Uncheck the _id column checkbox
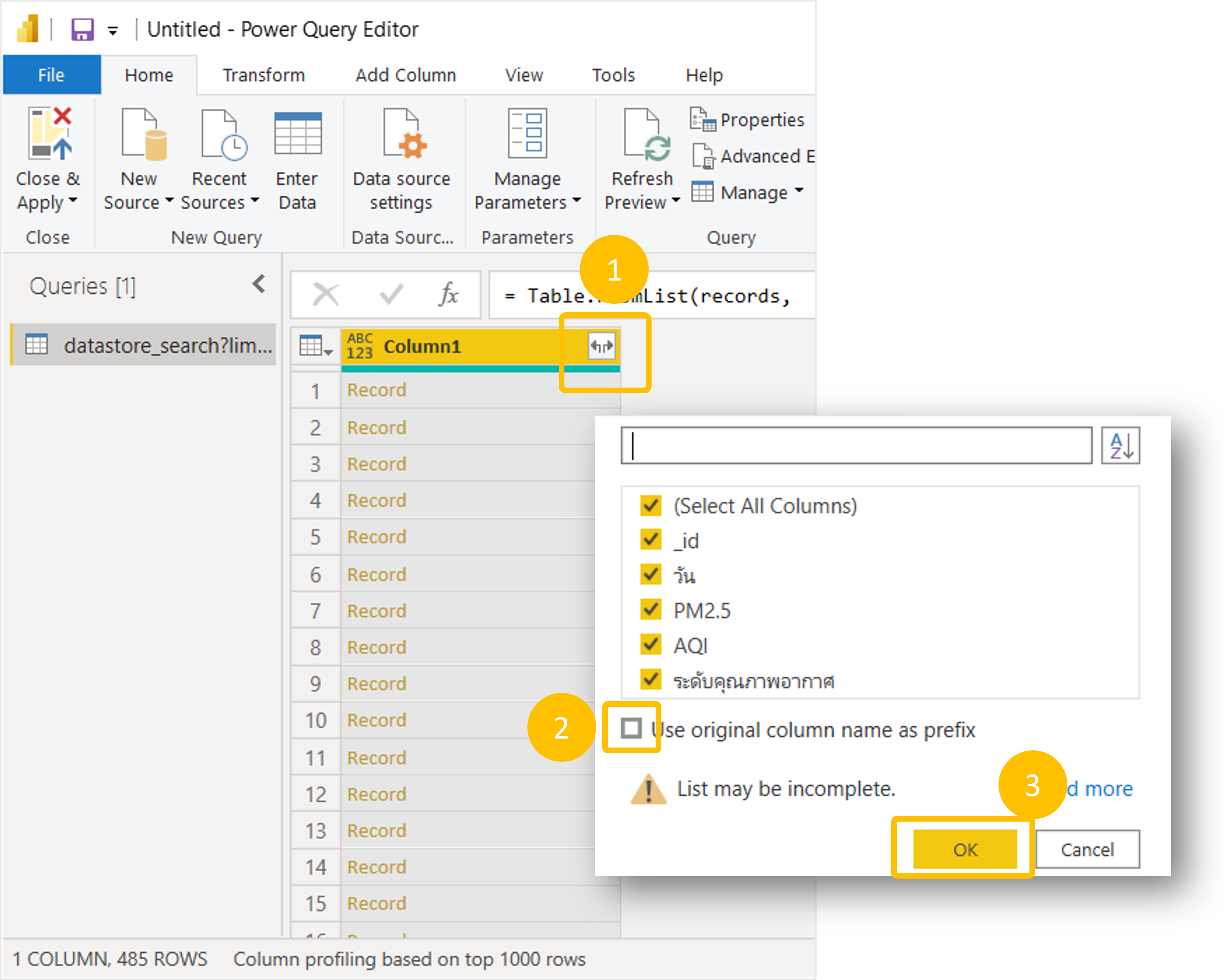 [x=650, y=539]
